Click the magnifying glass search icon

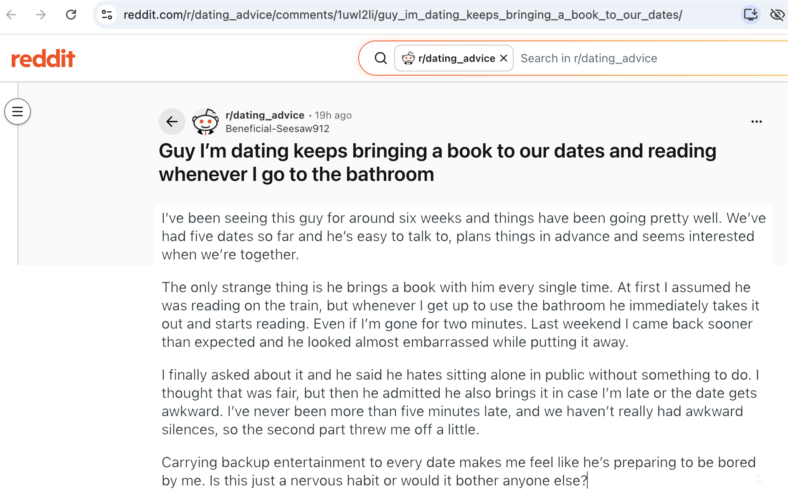381,58
